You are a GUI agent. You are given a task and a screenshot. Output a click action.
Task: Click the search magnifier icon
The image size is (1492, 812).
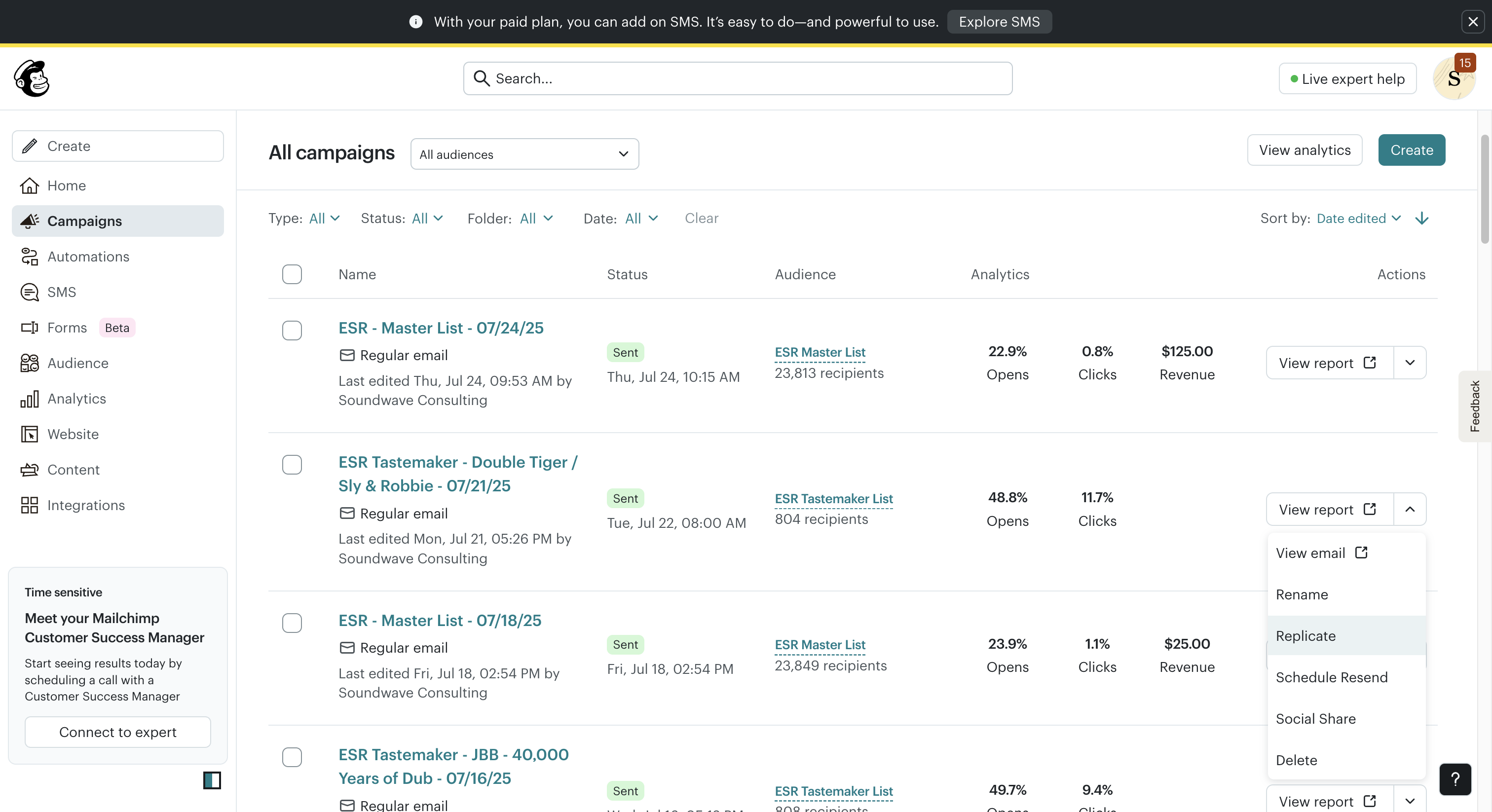pyautogui.click(x=482, y=78)
